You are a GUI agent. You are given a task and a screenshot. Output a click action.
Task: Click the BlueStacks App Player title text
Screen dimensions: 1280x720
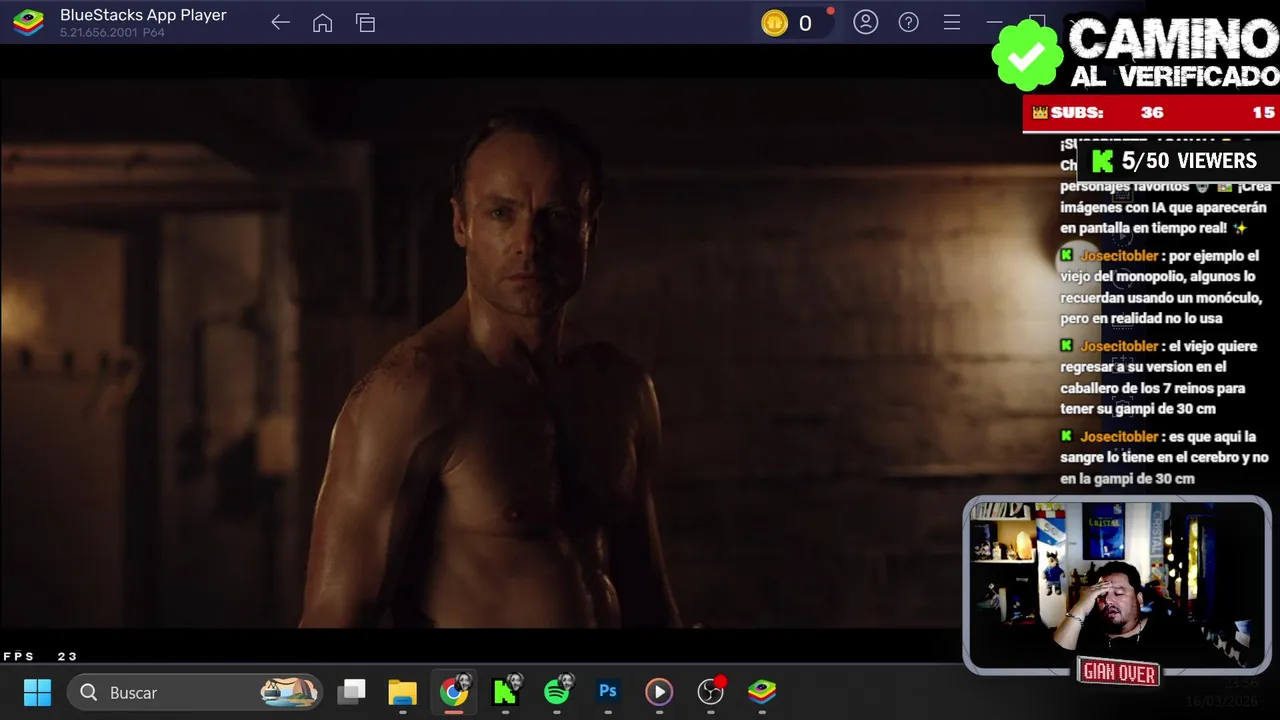point(143,15)
